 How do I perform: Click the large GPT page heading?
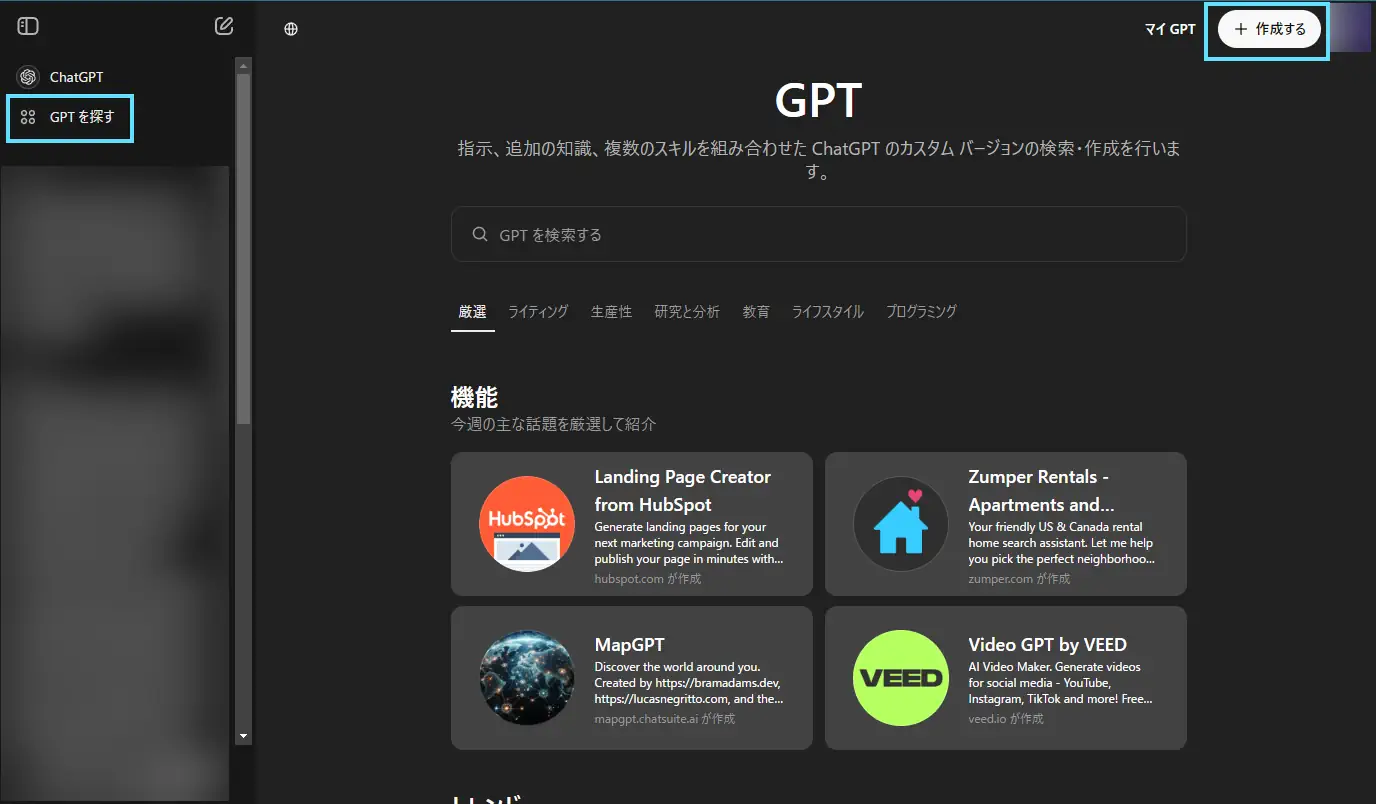tap(818, 100)
